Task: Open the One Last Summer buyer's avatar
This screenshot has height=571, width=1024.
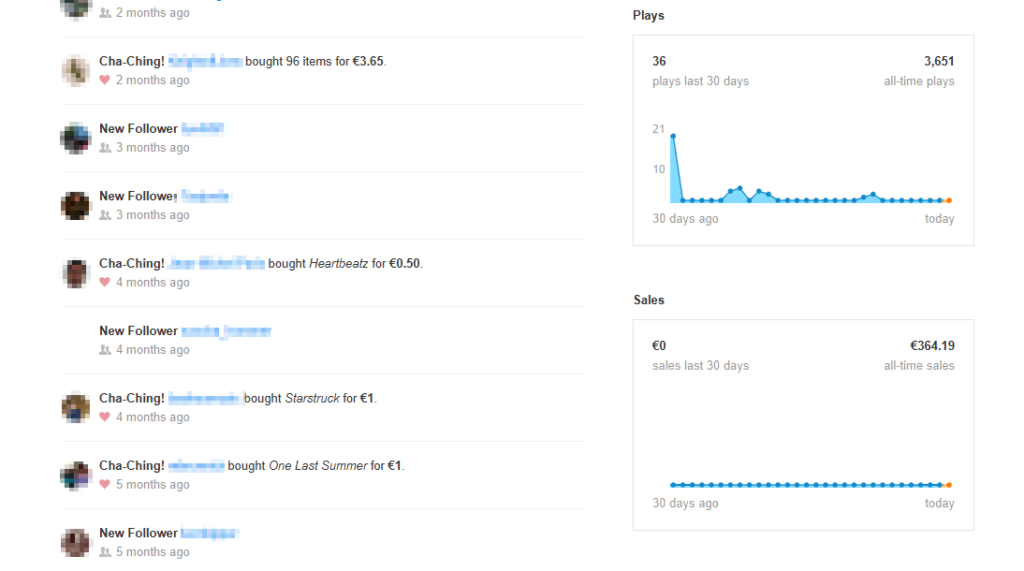Action: pyautogui.click(x=76, y=475)
